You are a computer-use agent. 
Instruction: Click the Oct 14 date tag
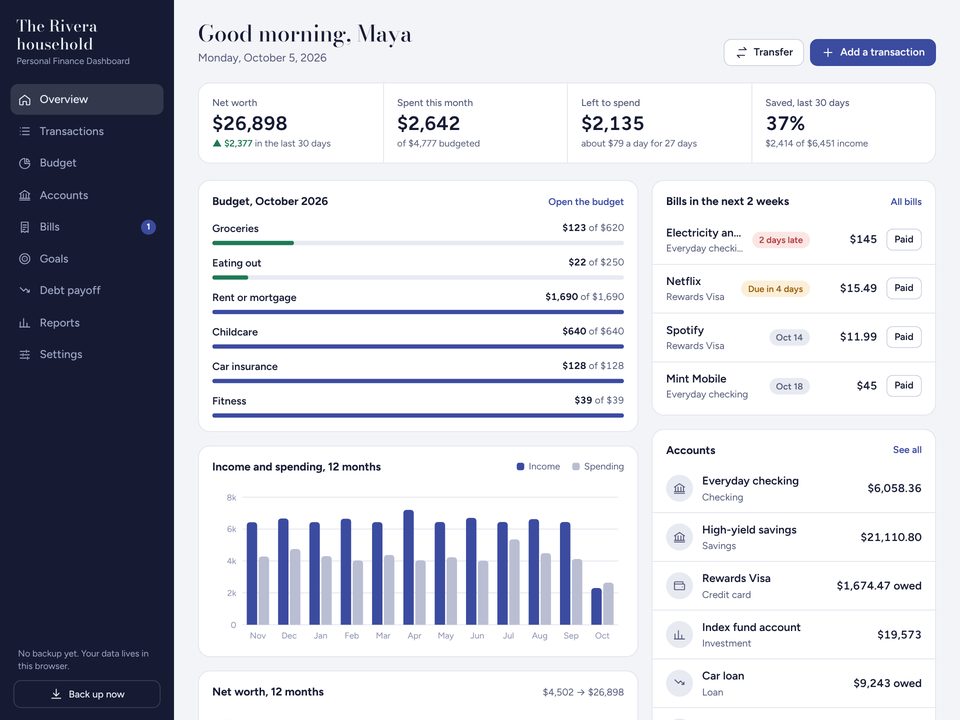point(789,337)
